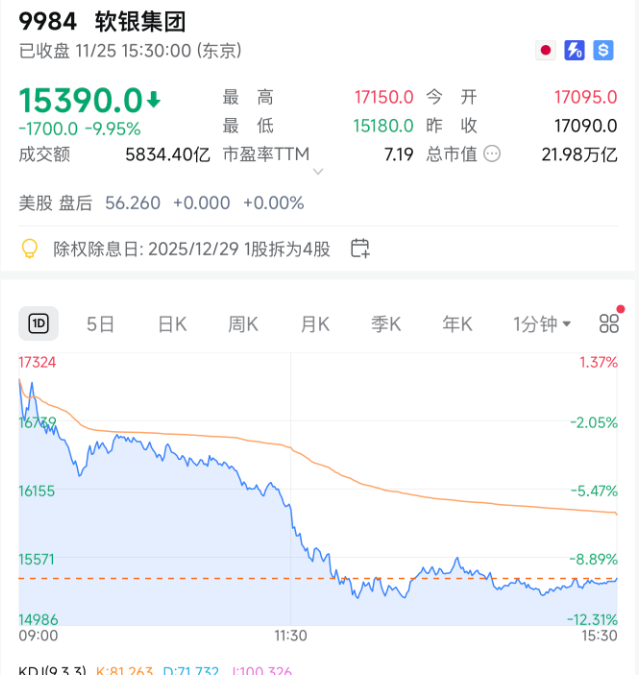
Task: Select the 1D intraday chart tab
Action: pyautogui.click(x=39, y=323)
